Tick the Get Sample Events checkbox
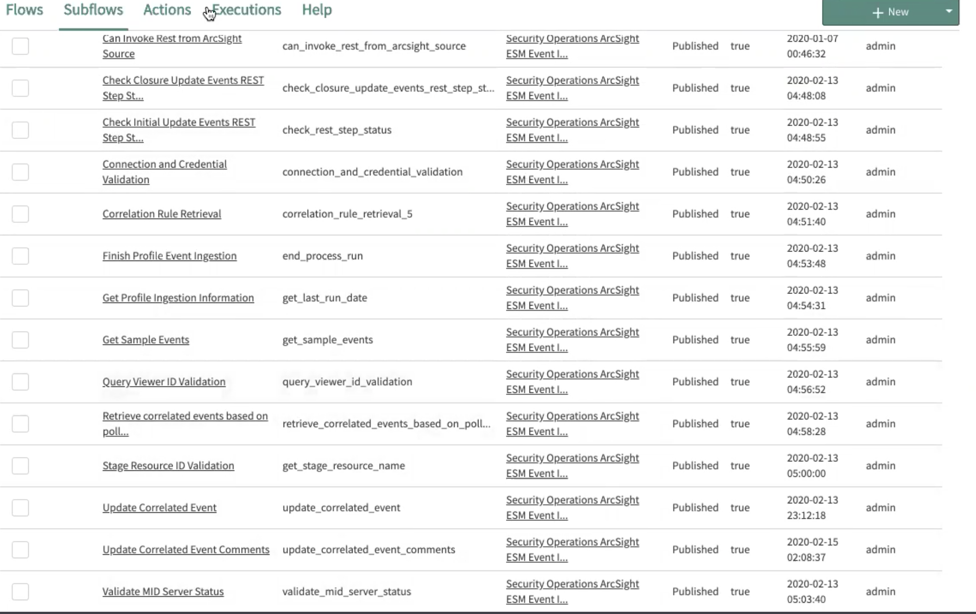 21,339
